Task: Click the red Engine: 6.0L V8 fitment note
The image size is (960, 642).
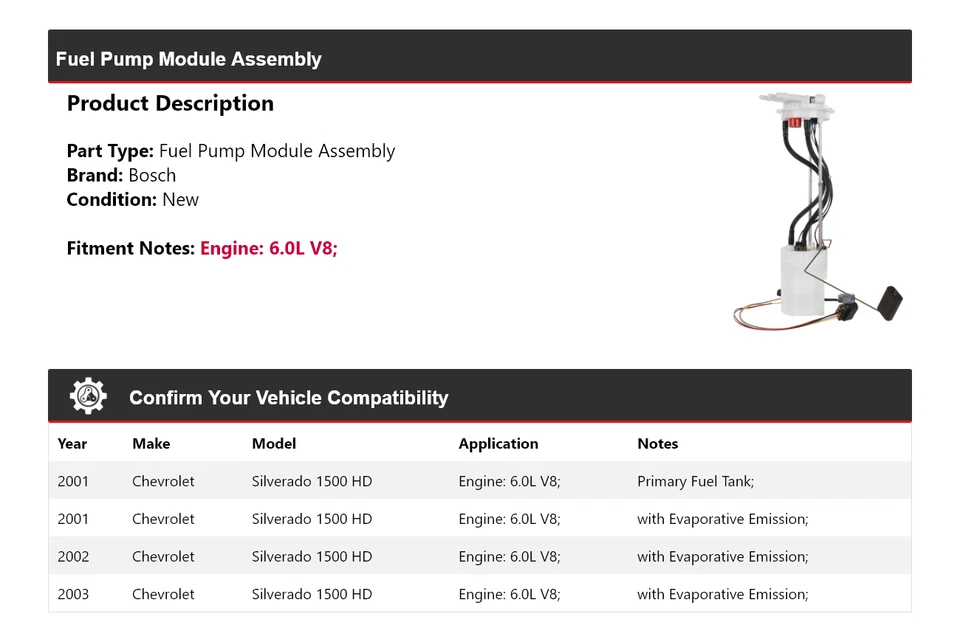Action: point(269,248)
